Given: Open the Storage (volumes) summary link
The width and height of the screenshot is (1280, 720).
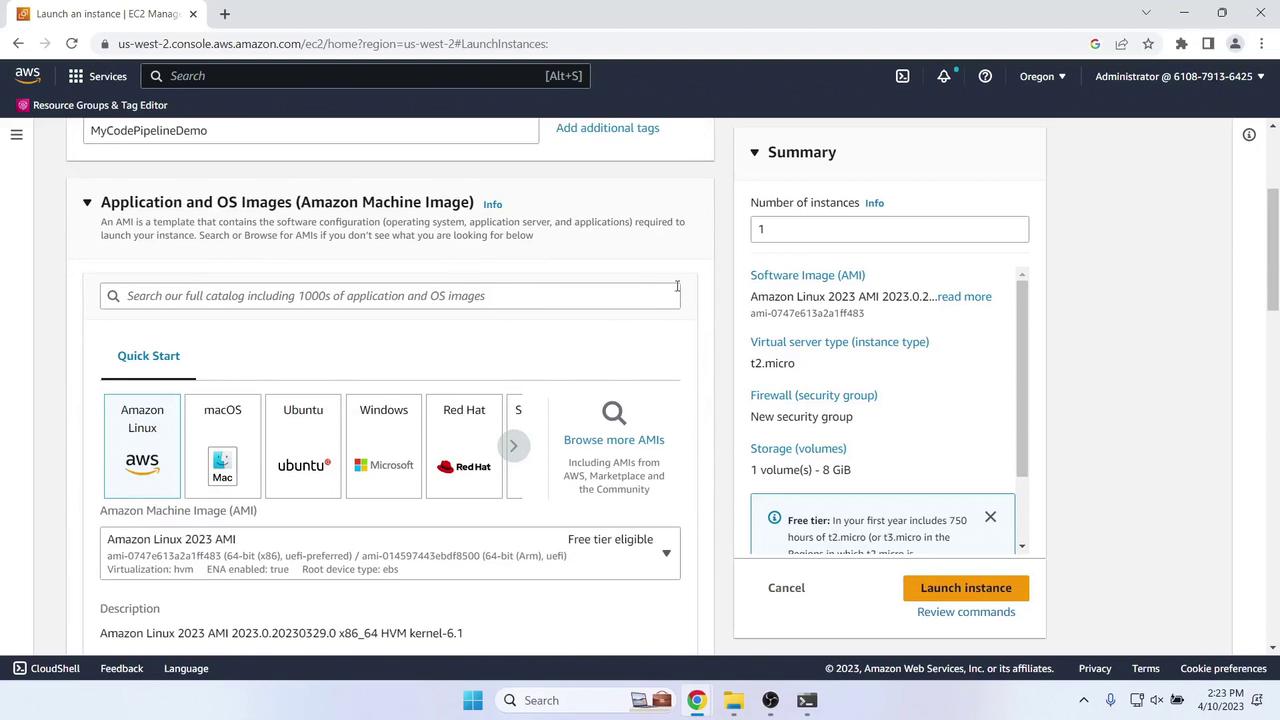Looking at the screenshot, I should pos(799,449).
